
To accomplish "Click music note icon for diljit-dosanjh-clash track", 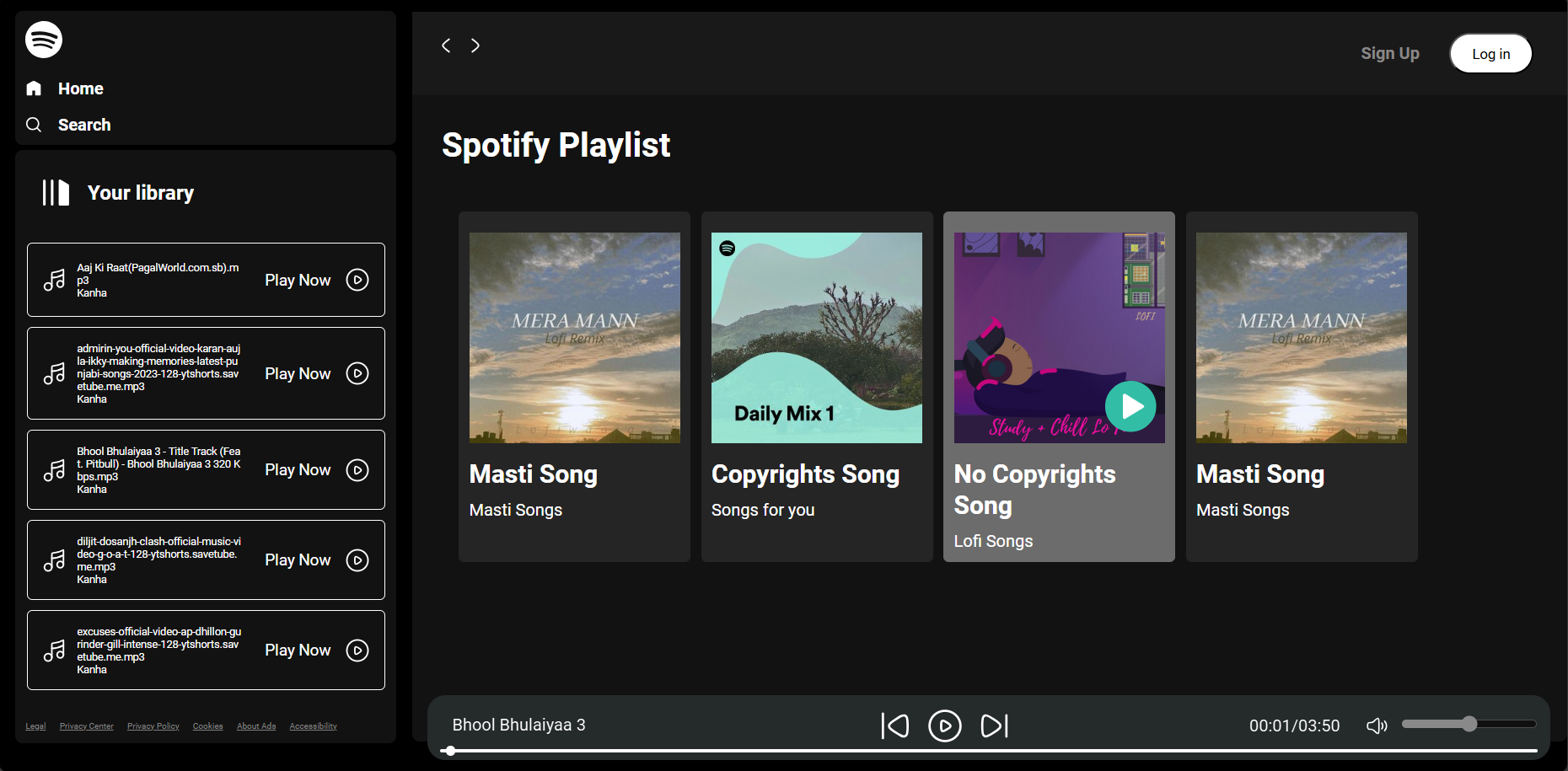I will pyautogui.click(x=55, y=560).
